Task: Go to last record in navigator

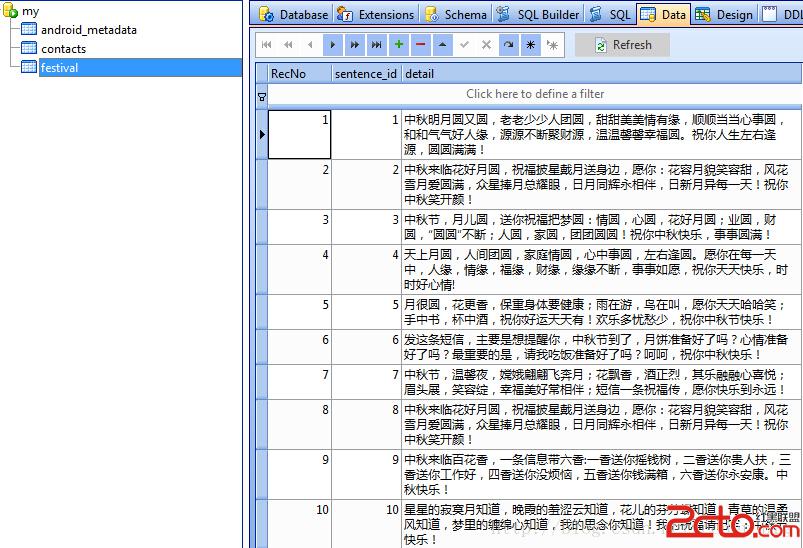Action: coord(376,45)
